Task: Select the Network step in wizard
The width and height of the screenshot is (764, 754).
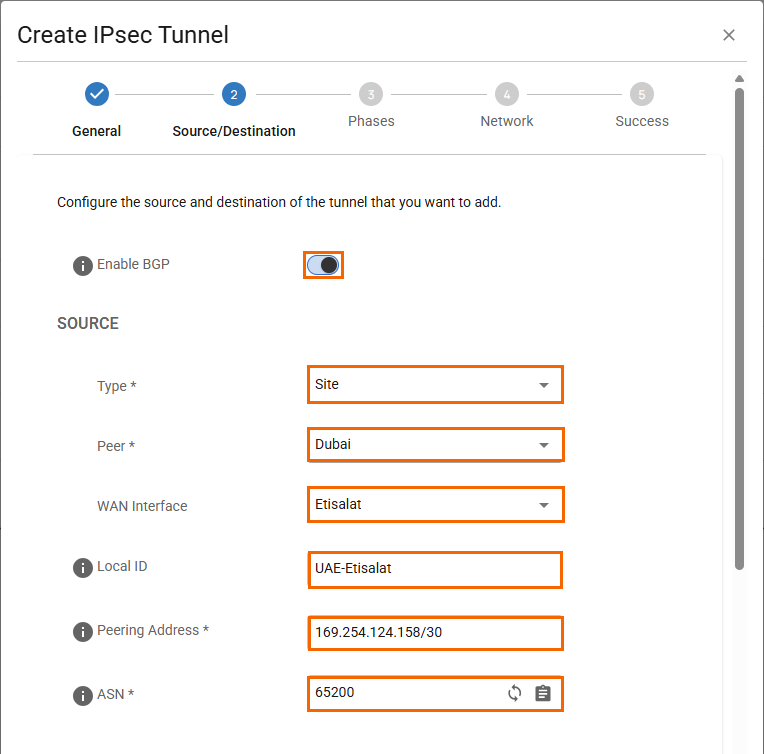Action: (x=507, y=95)
